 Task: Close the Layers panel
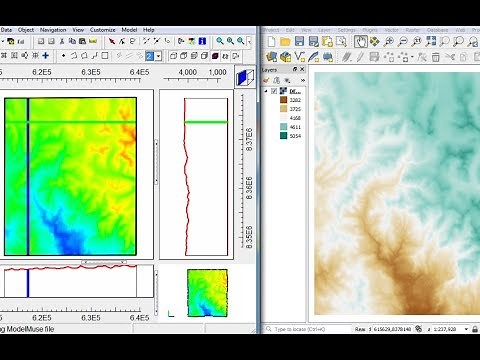pyautogui.click(x=302, y=69)
